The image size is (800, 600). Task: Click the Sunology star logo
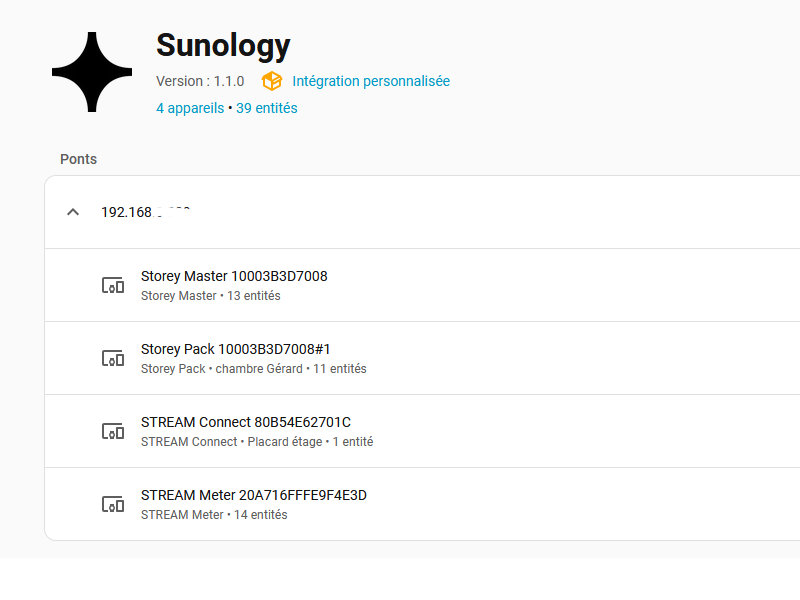(x=92, y=72)
